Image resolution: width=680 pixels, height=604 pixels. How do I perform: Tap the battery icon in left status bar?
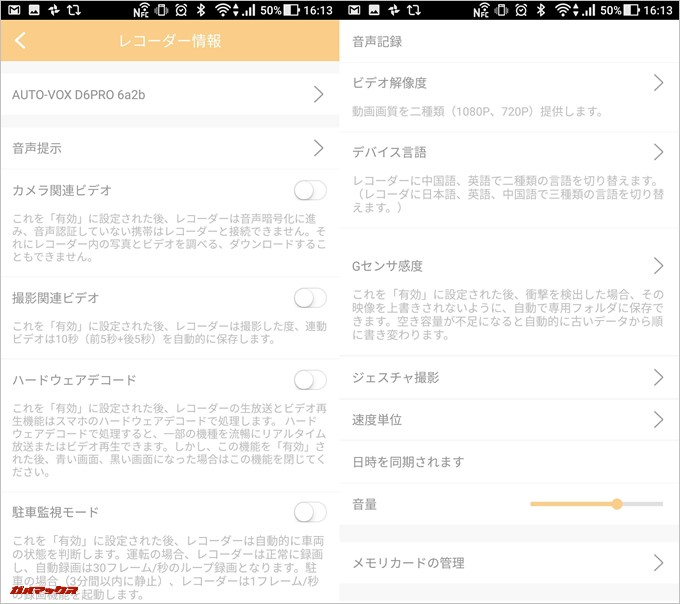click(291, 10)
